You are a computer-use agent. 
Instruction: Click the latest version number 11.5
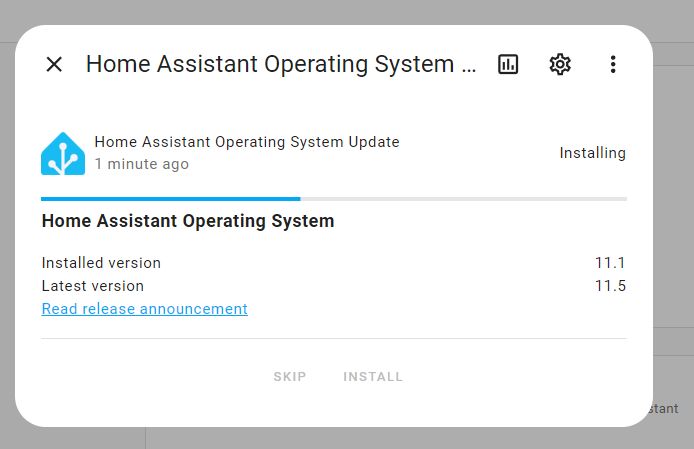coord(609,286)
